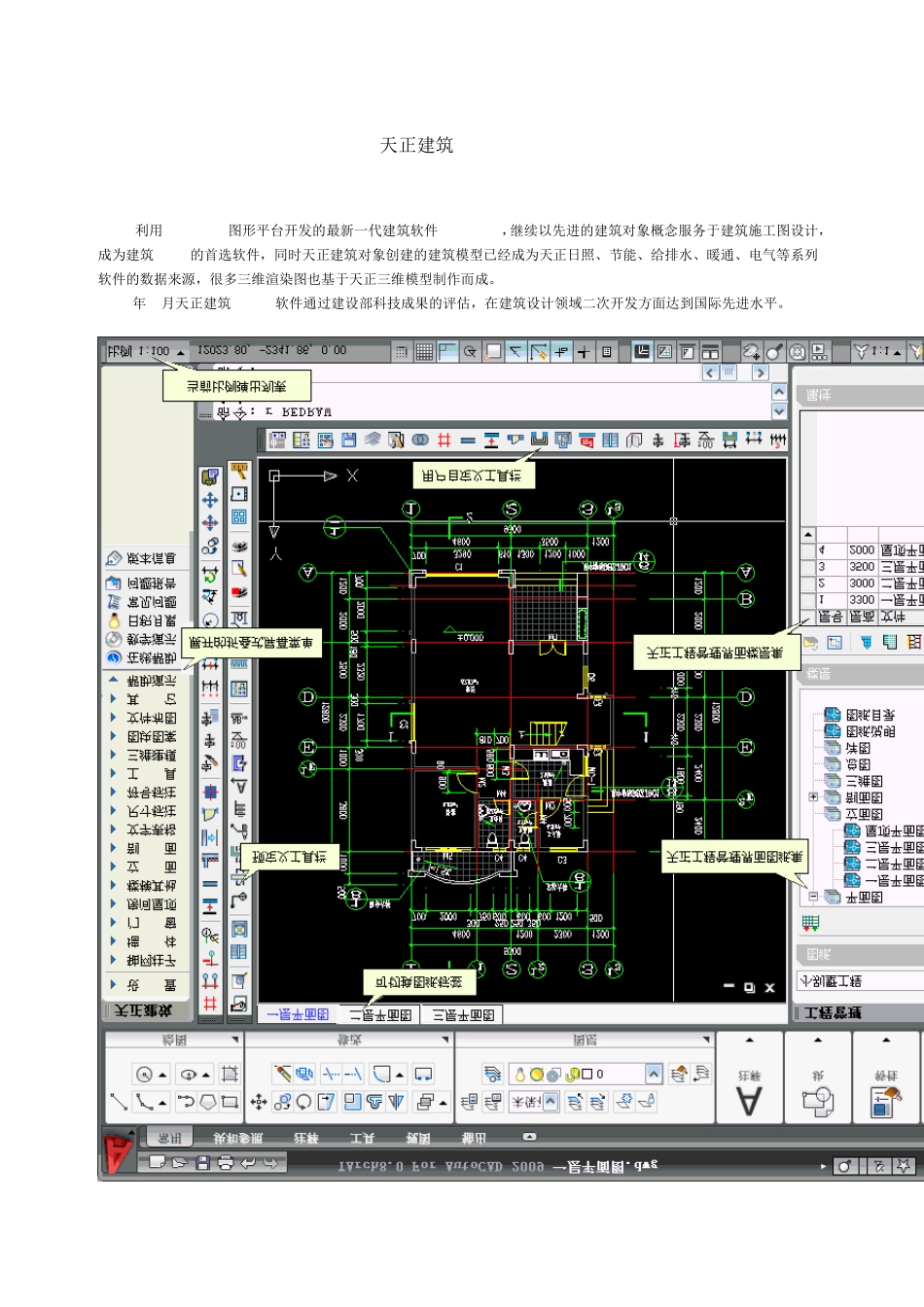Select the Mirror tool in the 修改 panel
Screen dimensions: 924x1307
(x=397, y=1102)
